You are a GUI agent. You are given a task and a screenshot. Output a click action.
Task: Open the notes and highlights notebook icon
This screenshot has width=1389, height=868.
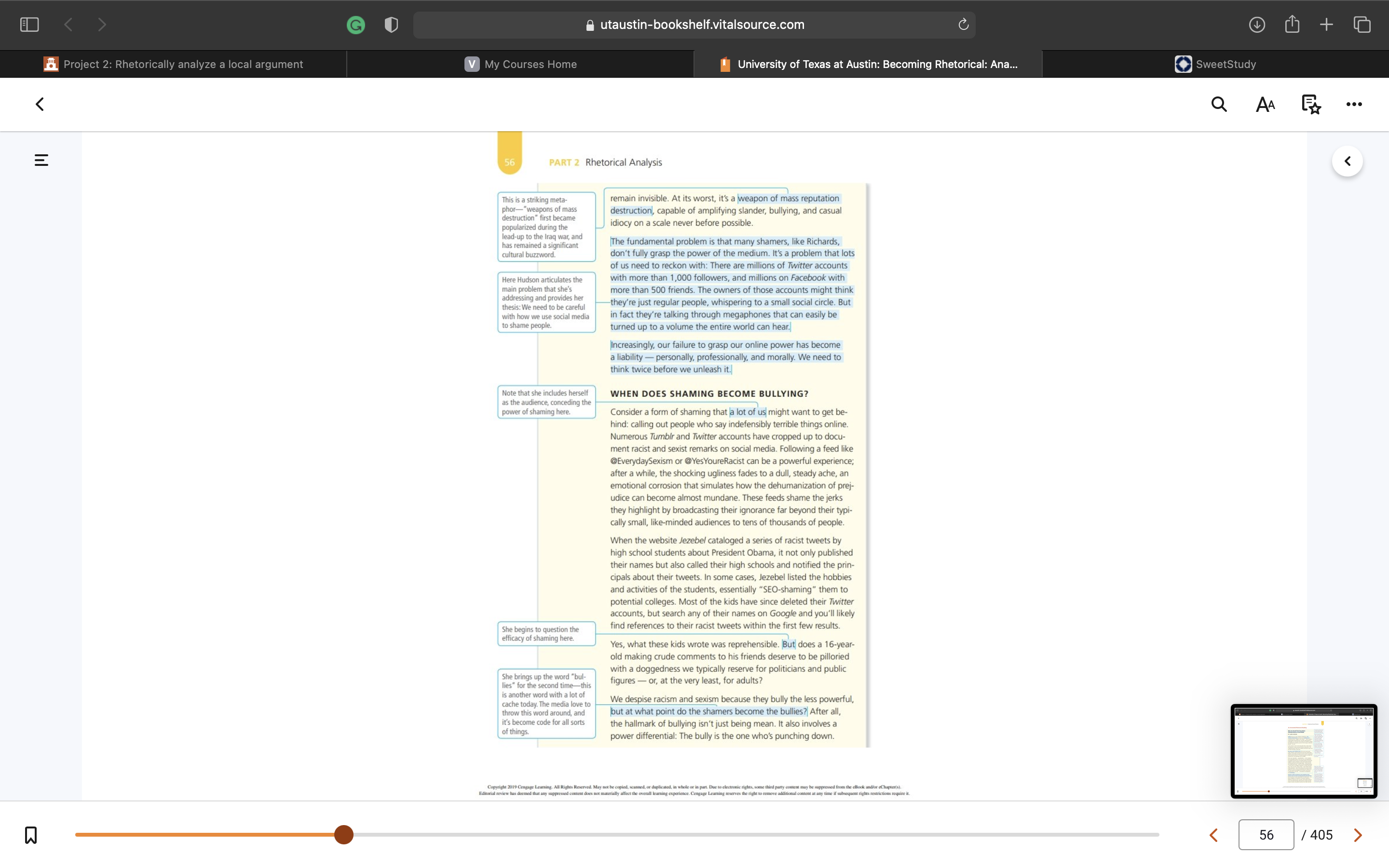tap(1311, 105)
